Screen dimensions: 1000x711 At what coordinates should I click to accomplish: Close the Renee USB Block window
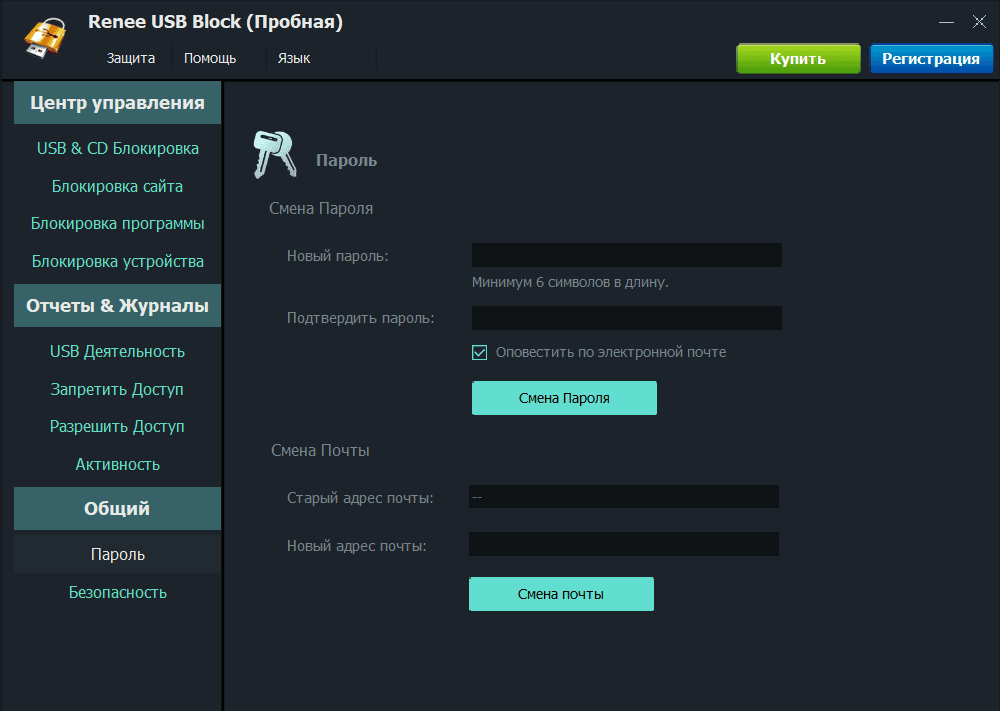point(979,22)
